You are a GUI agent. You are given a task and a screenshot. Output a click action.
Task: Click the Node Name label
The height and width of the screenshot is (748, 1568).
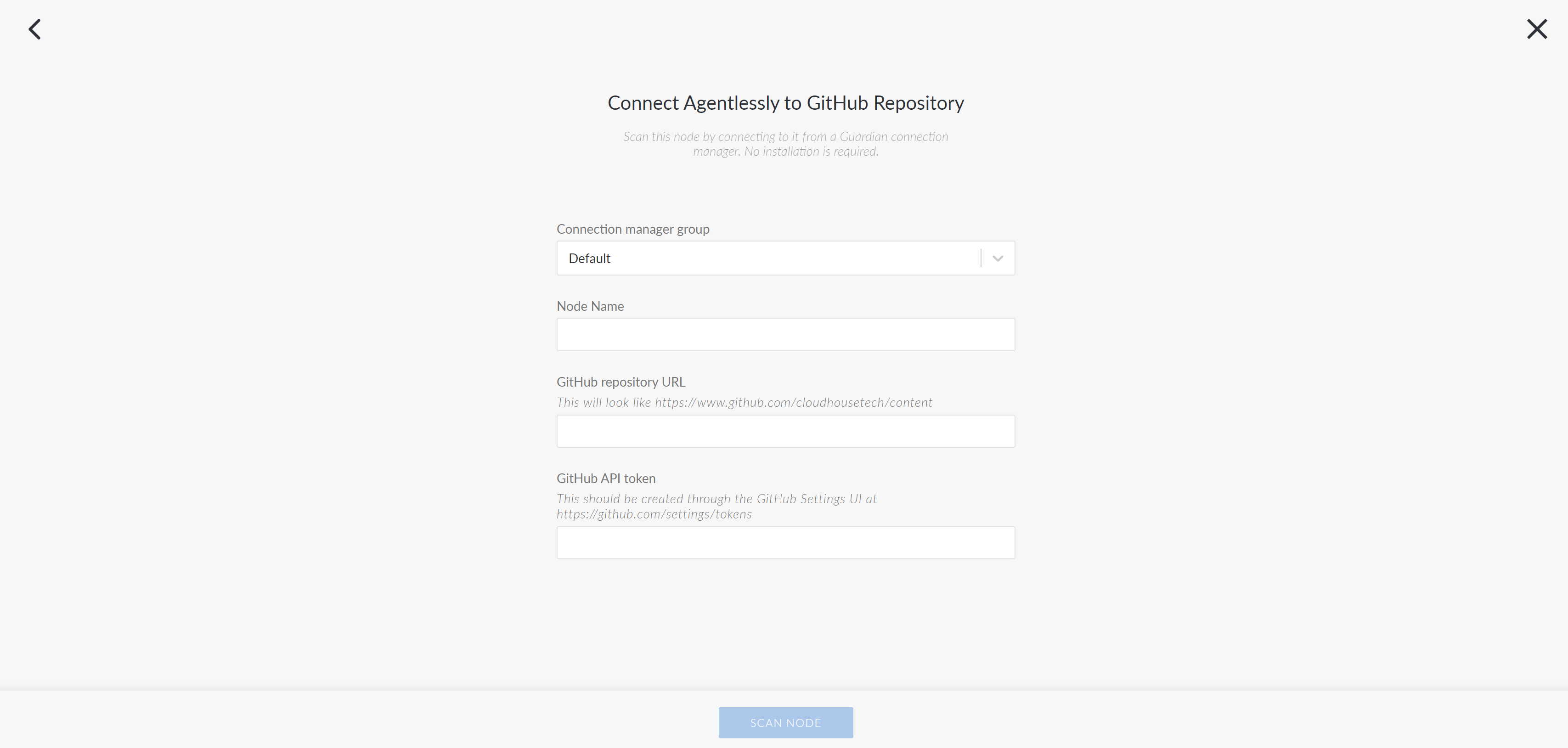[591, 306]
